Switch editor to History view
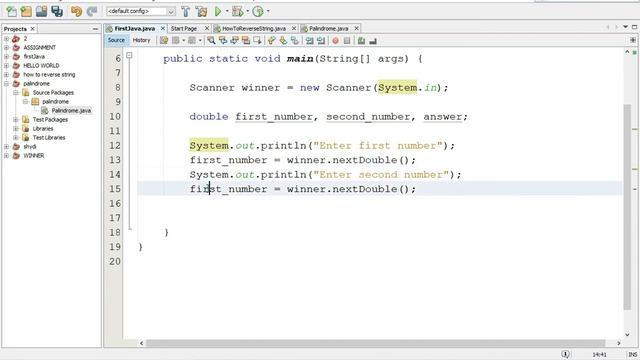Image resolution: width=640 pixels, height=360 pixels. (142, 40)
